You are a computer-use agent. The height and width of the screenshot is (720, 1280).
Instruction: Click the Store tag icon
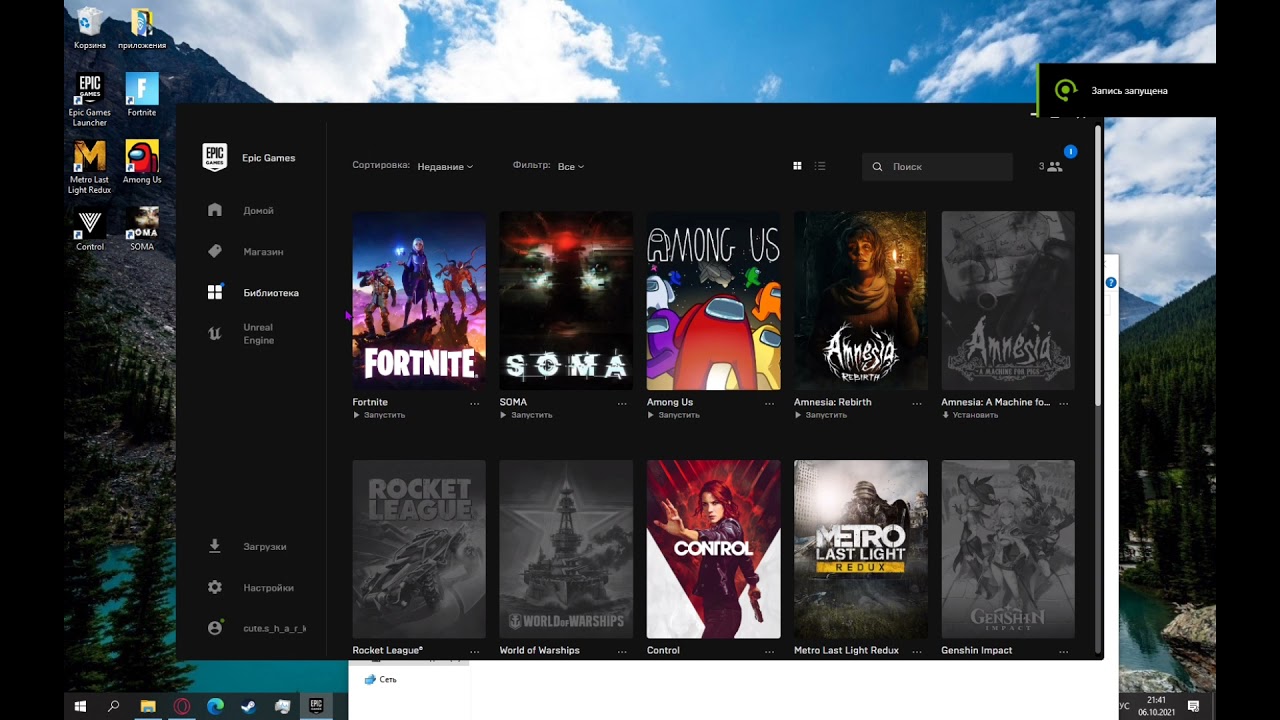coord(214,252)
